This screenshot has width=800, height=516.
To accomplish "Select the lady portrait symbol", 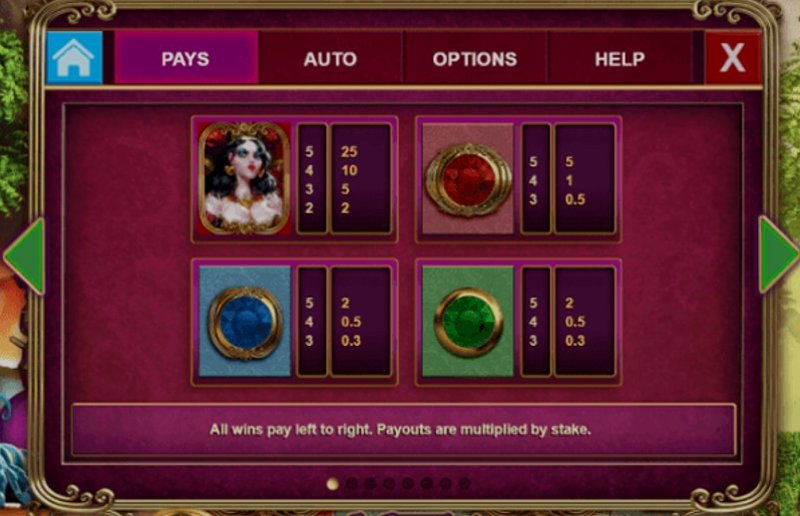I will 244,179.
